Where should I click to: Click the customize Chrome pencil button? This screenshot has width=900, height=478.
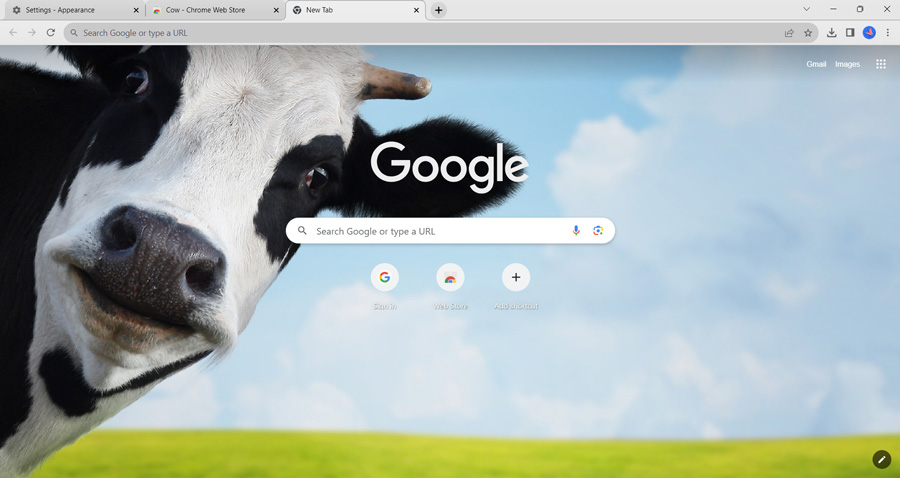click(881, 459)
